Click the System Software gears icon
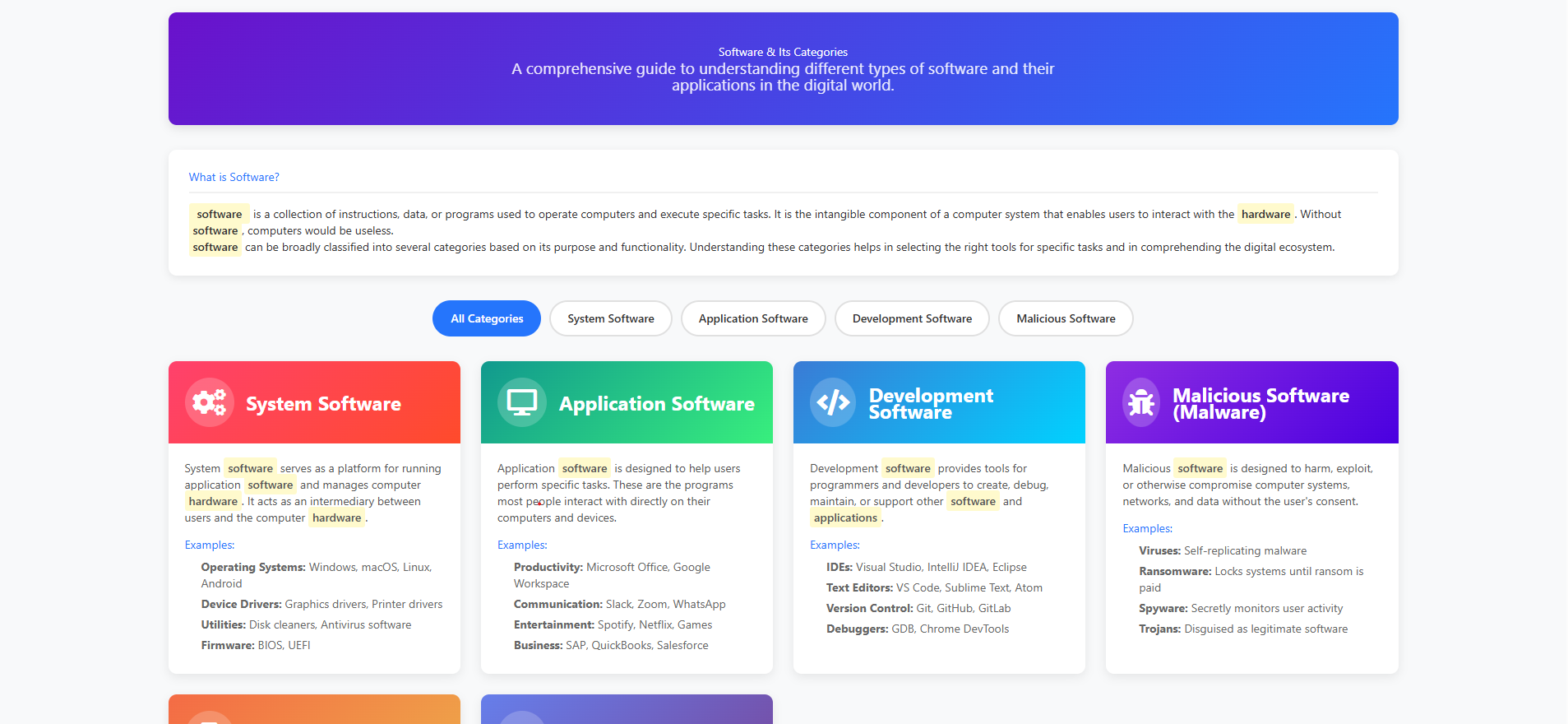Viewport: 1568px width, 724px height. (209, 402)
